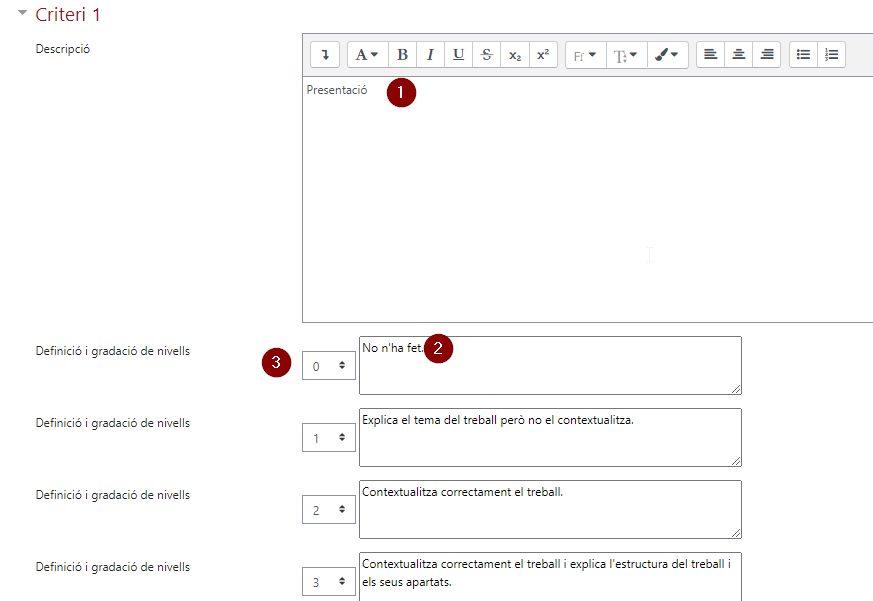Click the text box mentioning 'els seus apartats'

[550, 576]
